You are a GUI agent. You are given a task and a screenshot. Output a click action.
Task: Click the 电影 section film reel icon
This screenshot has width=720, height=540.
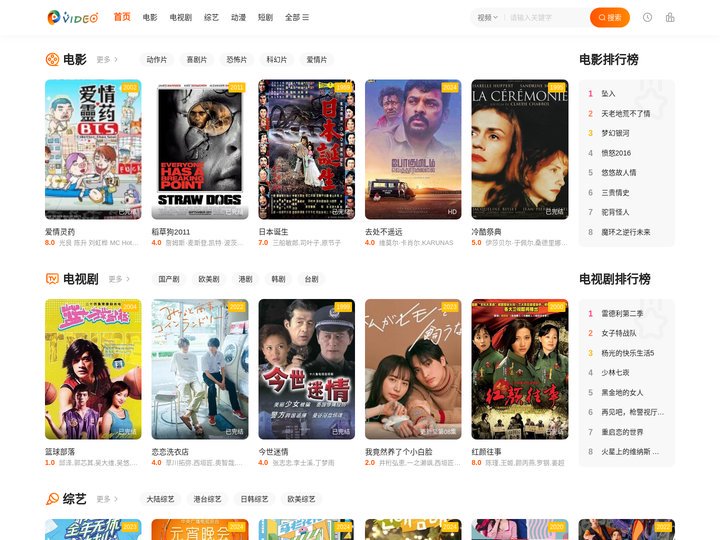tap(52, 59)
